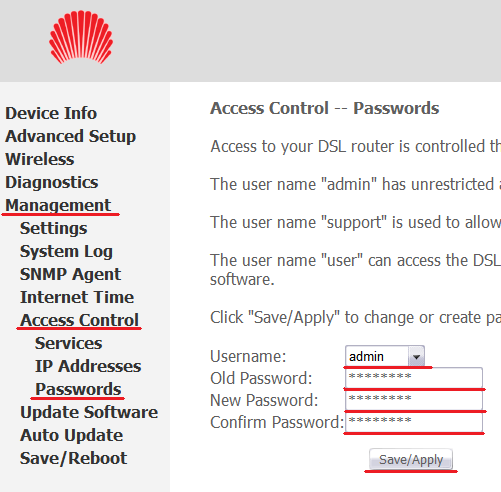The height and width of the screenshot is (492, 501).
Task: View the System Log
Action: (66, 251)
